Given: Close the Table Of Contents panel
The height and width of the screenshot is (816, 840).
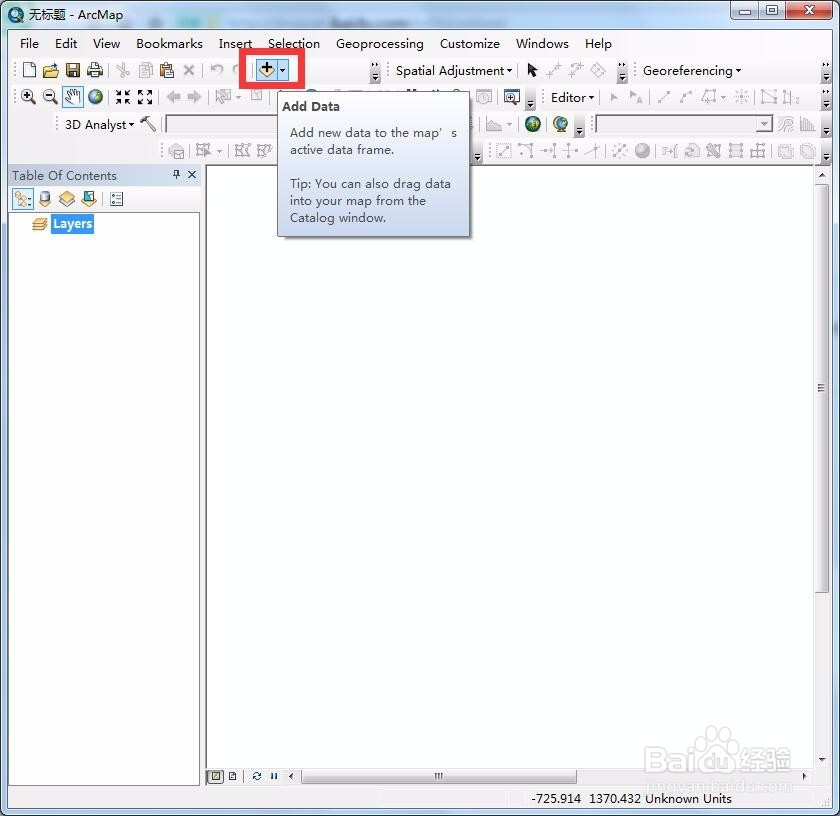Looking at the screenshot, I should coord(192,175).
